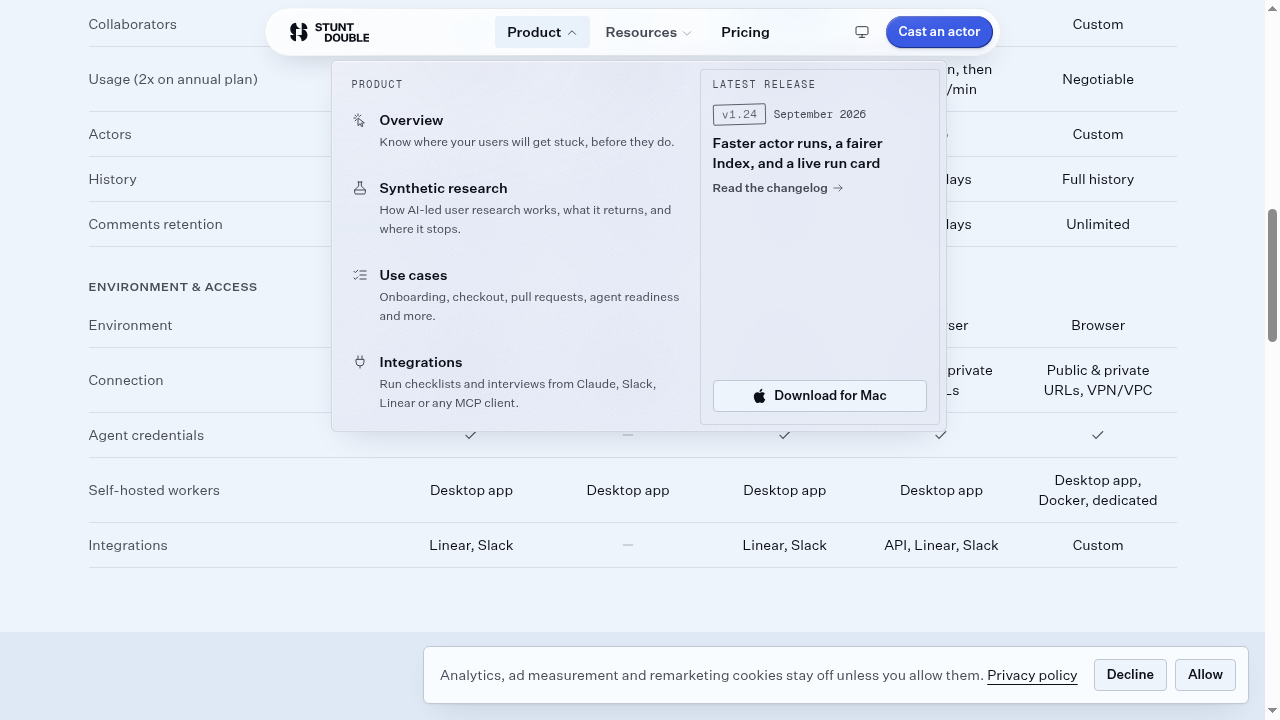
Task: Click the monitor theme icon in navbar
Action: click(862, 32)
